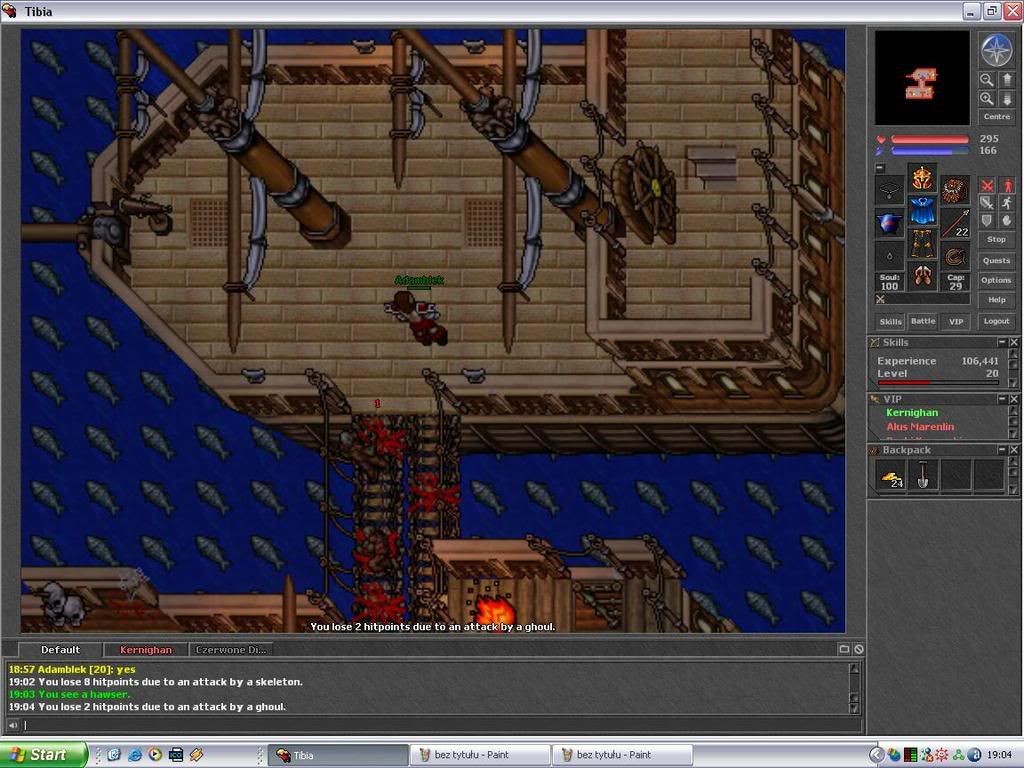Viewport: 1024px width, 768px height.
Task: Click the Skills panel scroll down arrow
Action: coord(1014,383)
